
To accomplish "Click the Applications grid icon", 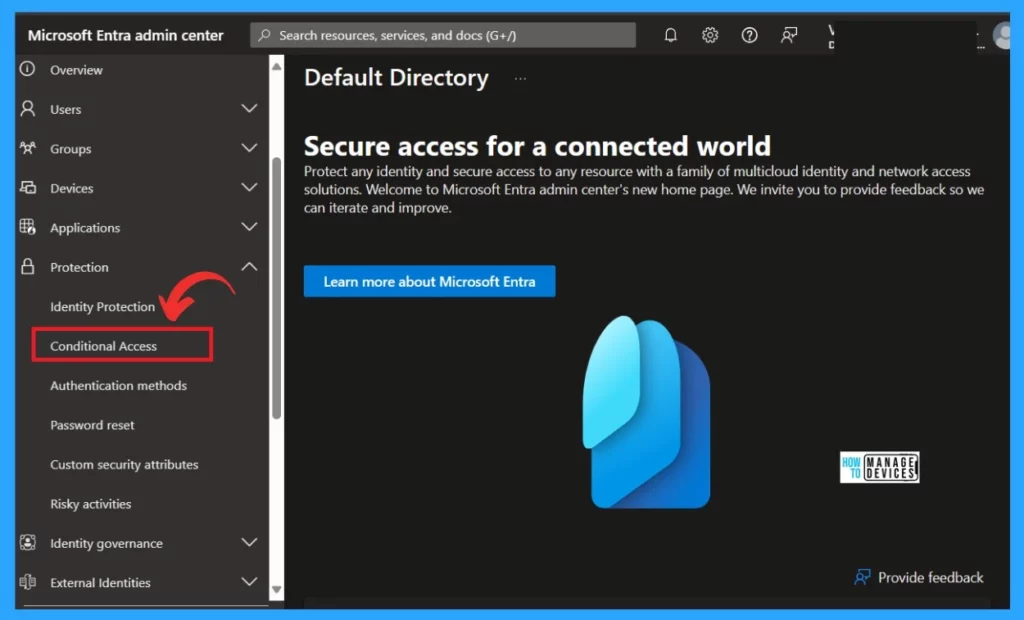I will pos(27,227).
